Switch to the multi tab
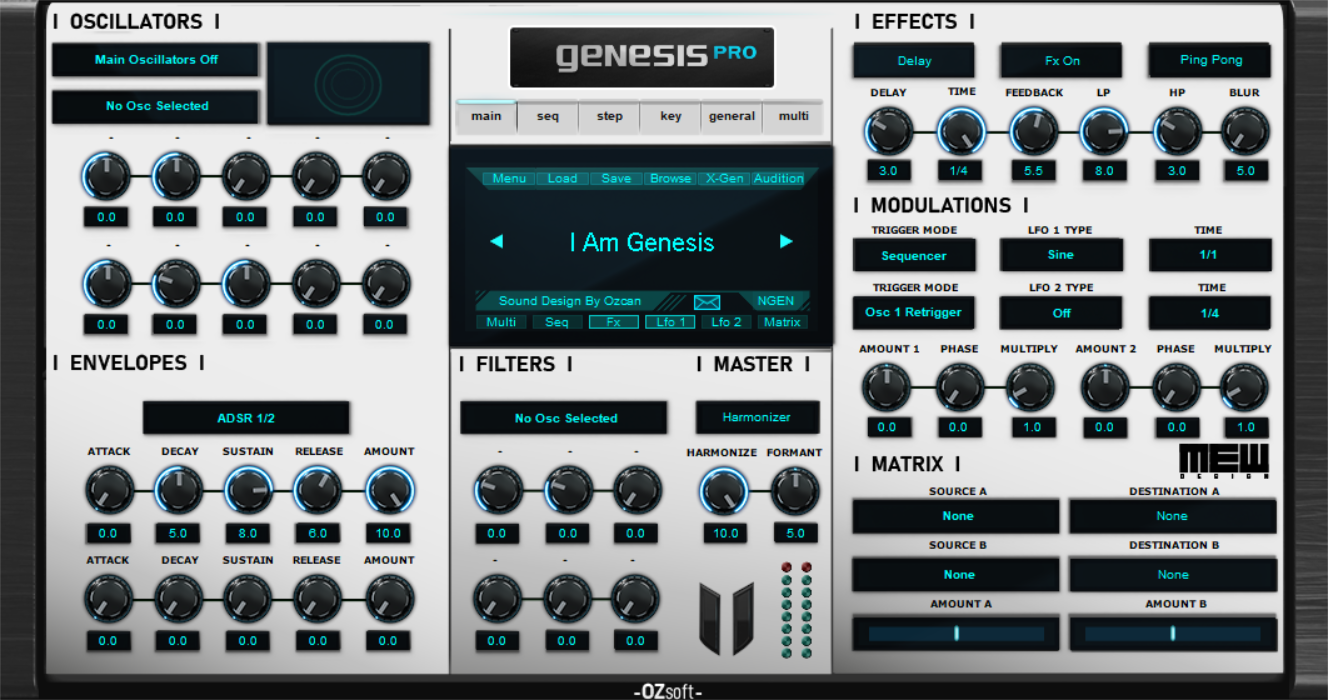Viewport: 1328px width, 700px height. click(x=794, y=116)
